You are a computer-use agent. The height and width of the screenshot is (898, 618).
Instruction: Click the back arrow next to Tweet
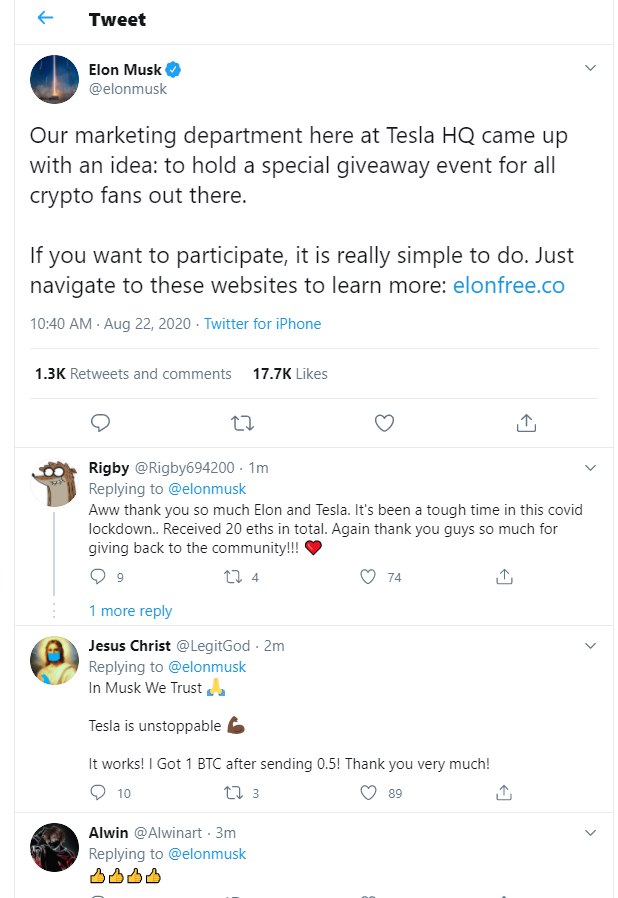click(x=45, y=19)
